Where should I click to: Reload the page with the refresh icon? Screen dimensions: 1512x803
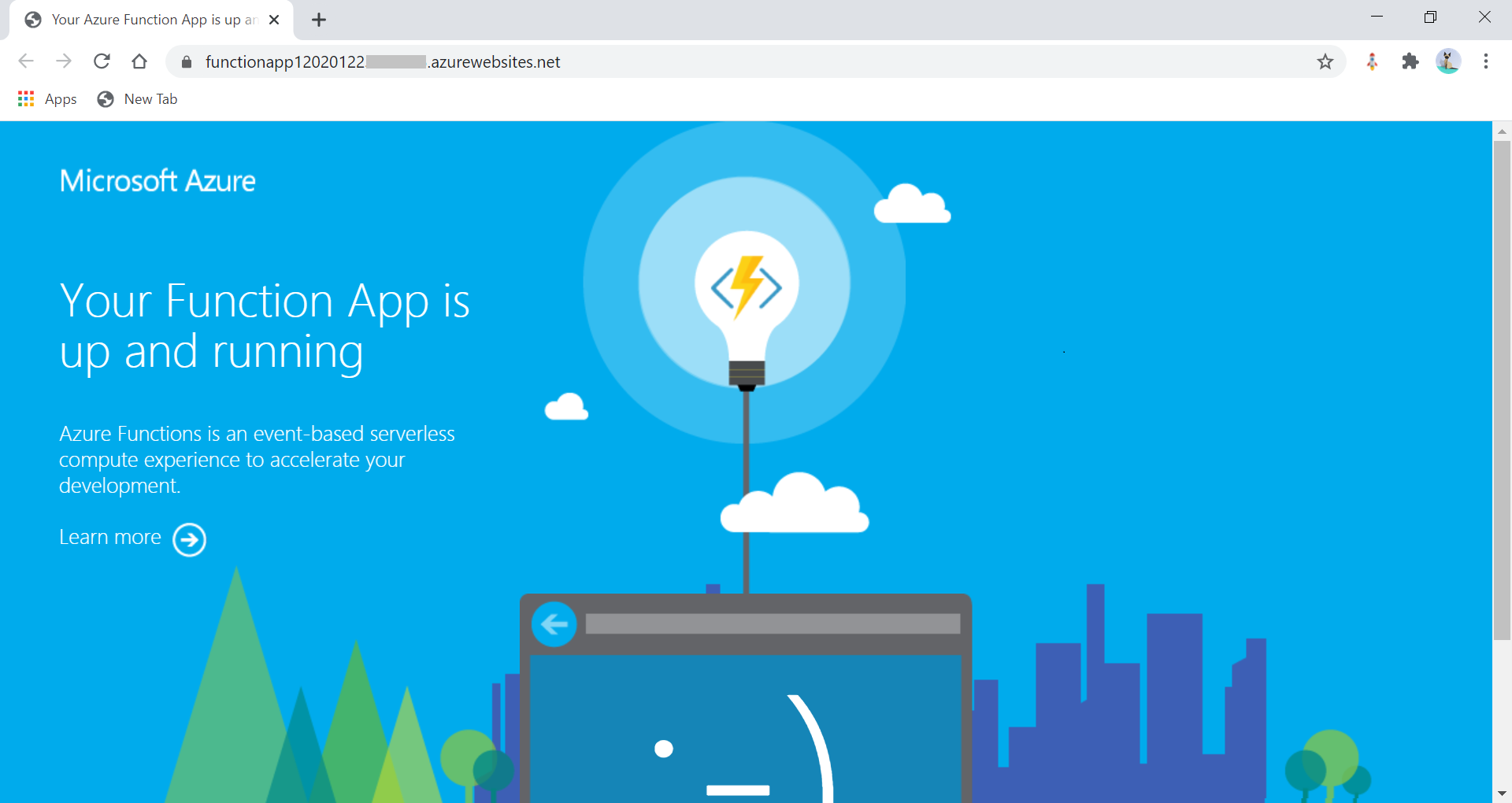[x=102, y=61]
